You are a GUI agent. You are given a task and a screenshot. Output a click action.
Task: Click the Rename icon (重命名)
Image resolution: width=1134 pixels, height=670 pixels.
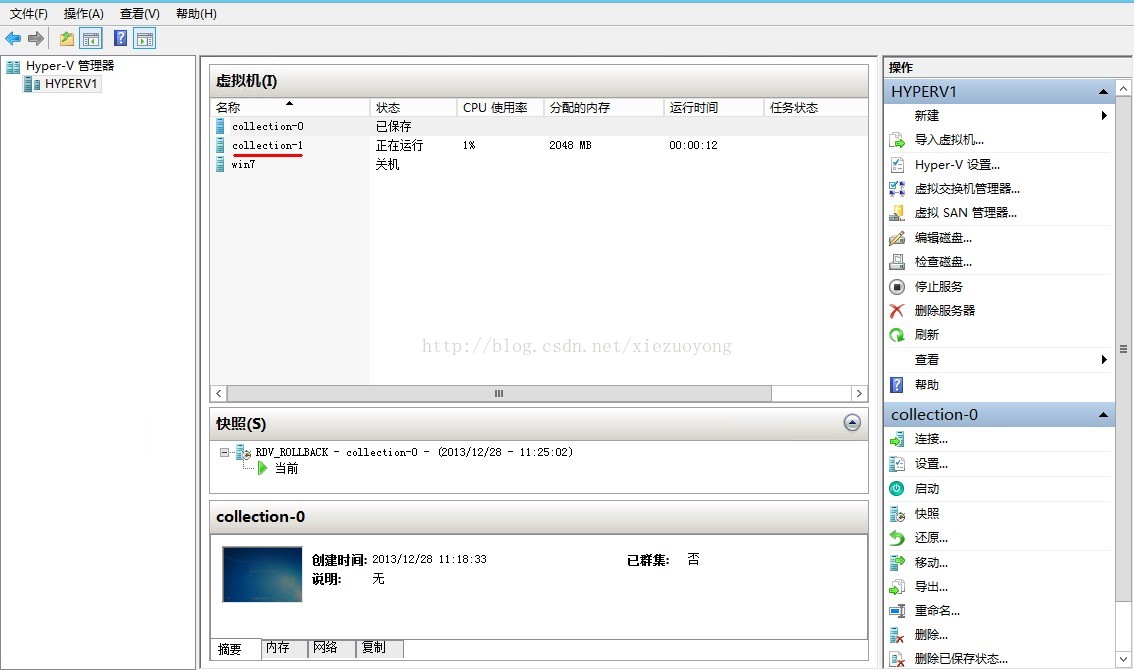(x=897, y=611)
